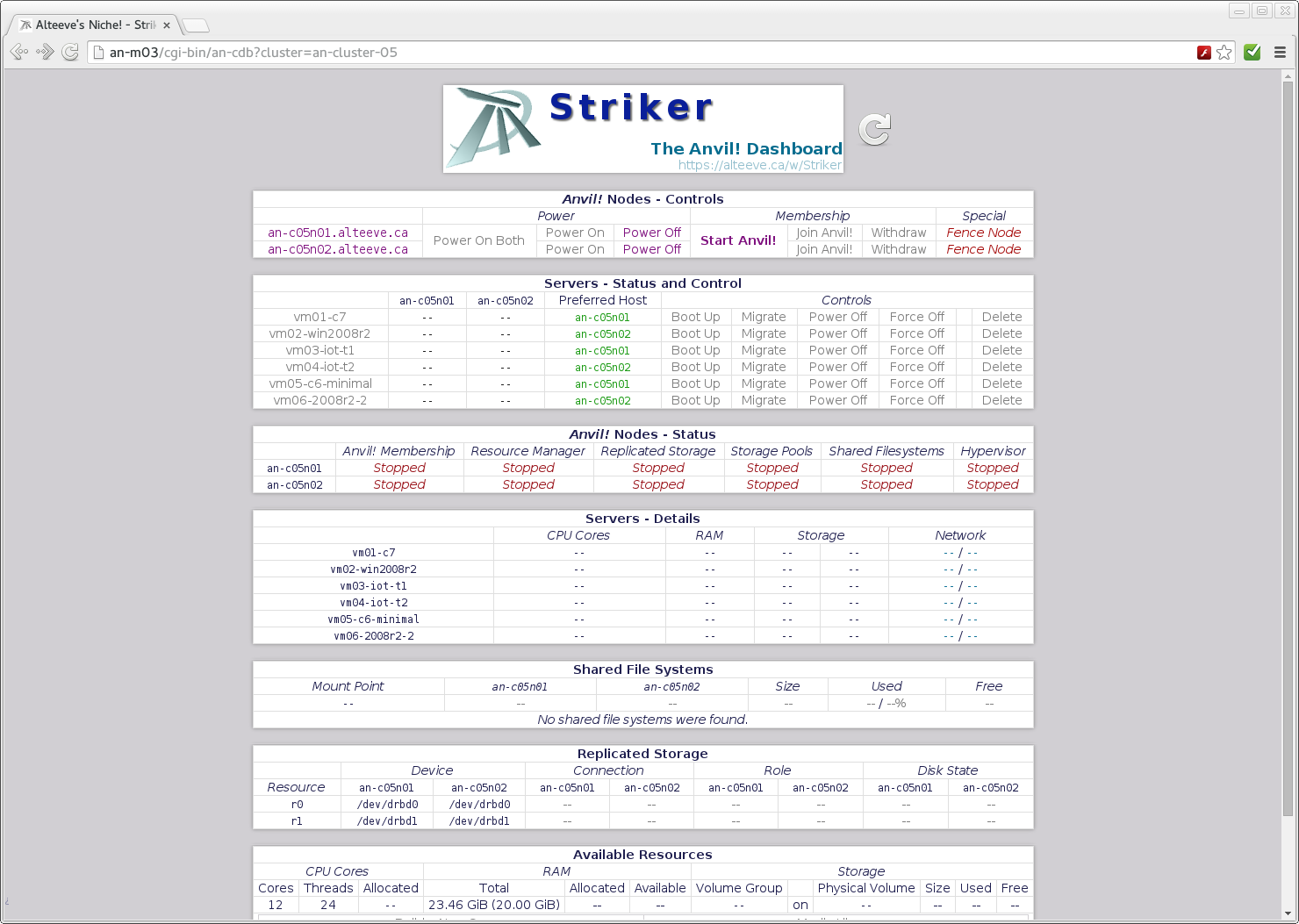Click the scrollbar up arrow
The height and width of the screenshot is (924, 1299).
tap(1288, 76)
